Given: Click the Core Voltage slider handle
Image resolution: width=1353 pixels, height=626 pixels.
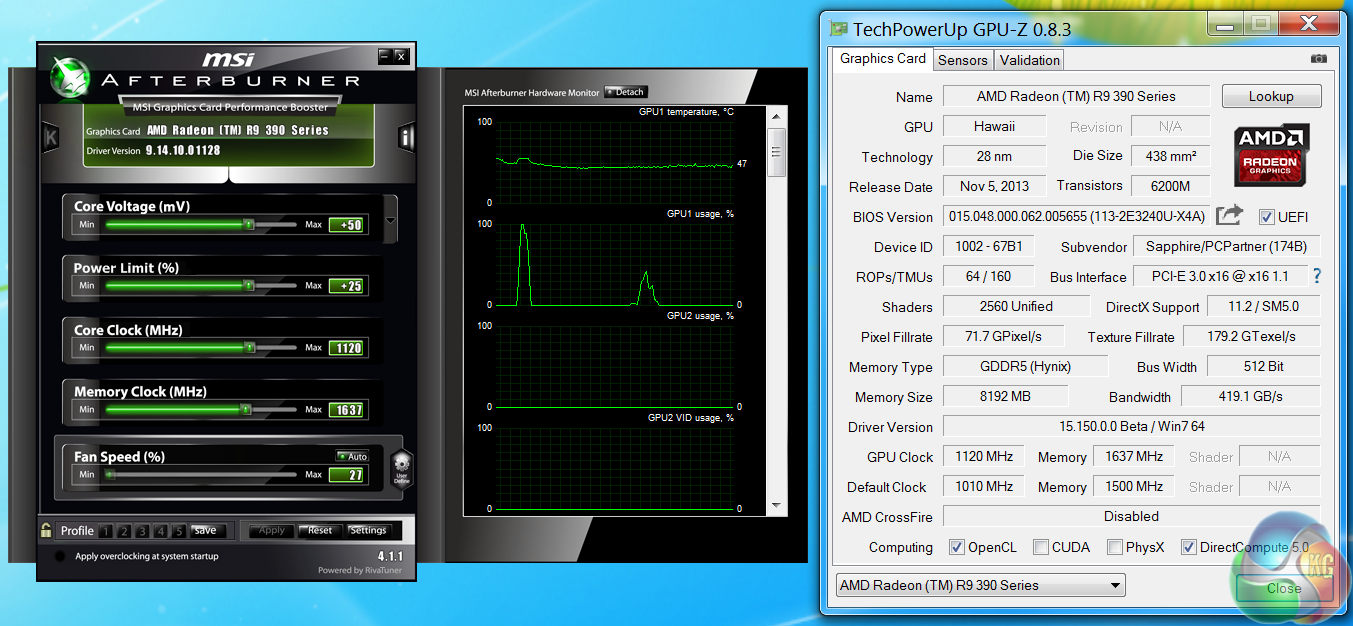Looking at the screenshot, I should (x=248, y=225).
